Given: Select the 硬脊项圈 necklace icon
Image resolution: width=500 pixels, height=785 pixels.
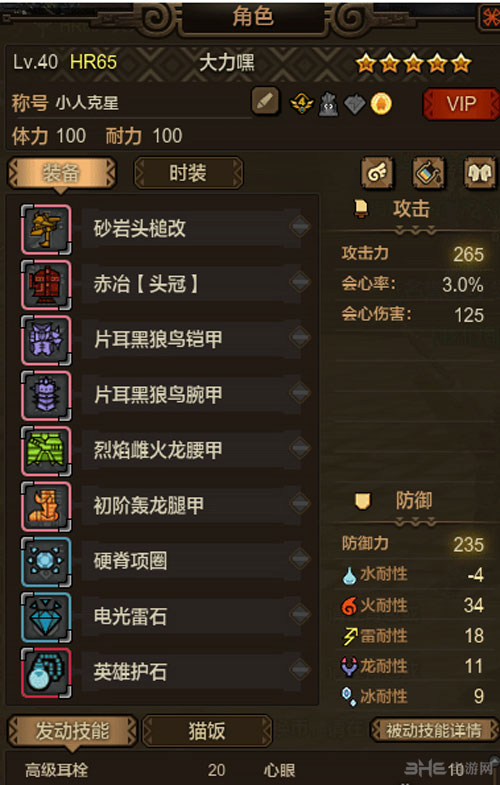Looking at the screenshot, I should 46,562.
